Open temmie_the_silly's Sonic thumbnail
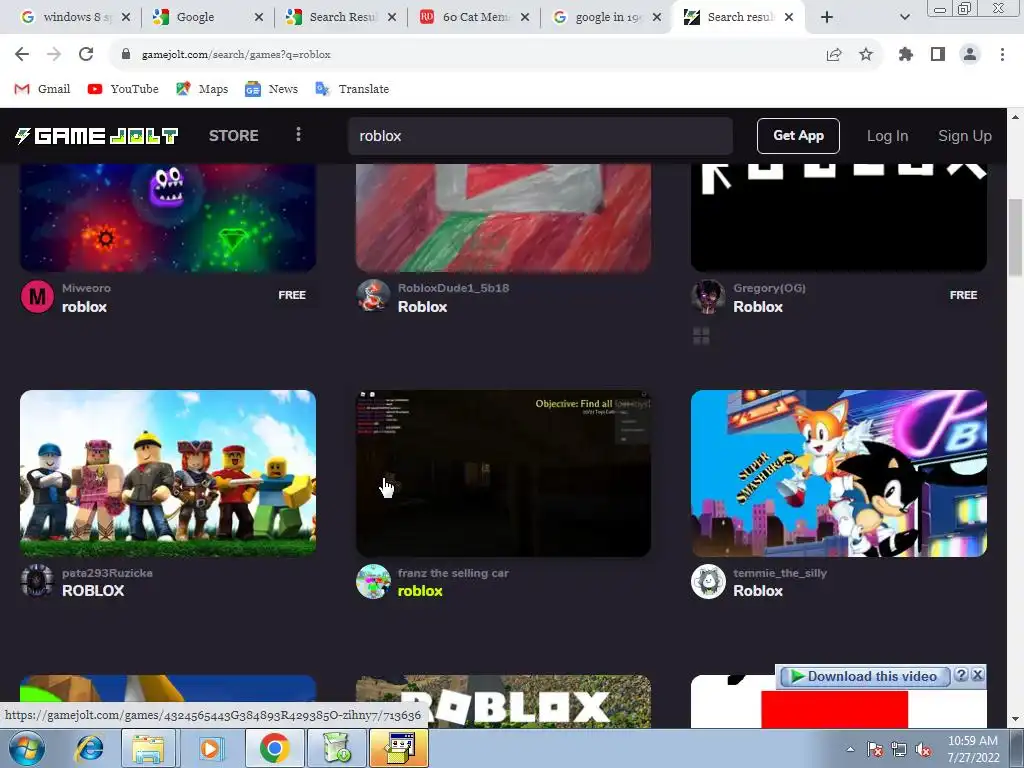 pos(839,473)
